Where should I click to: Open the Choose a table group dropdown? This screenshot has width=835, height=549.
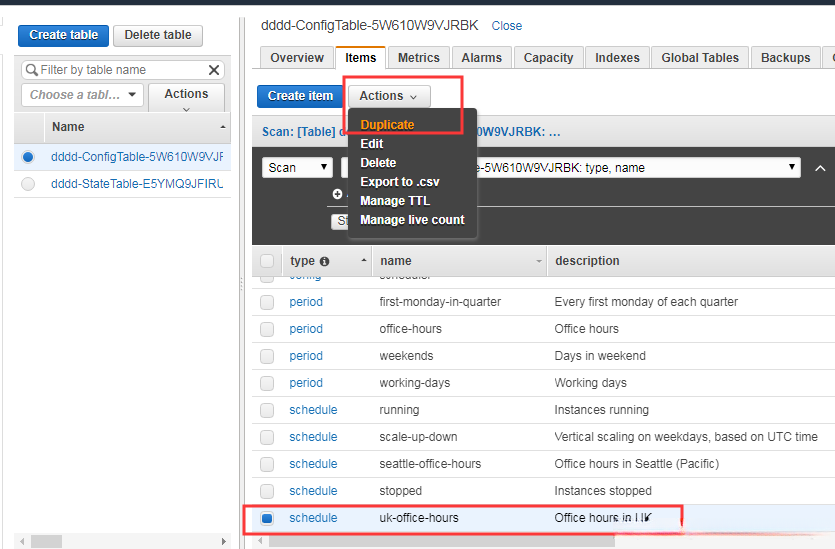coord(83,95)
